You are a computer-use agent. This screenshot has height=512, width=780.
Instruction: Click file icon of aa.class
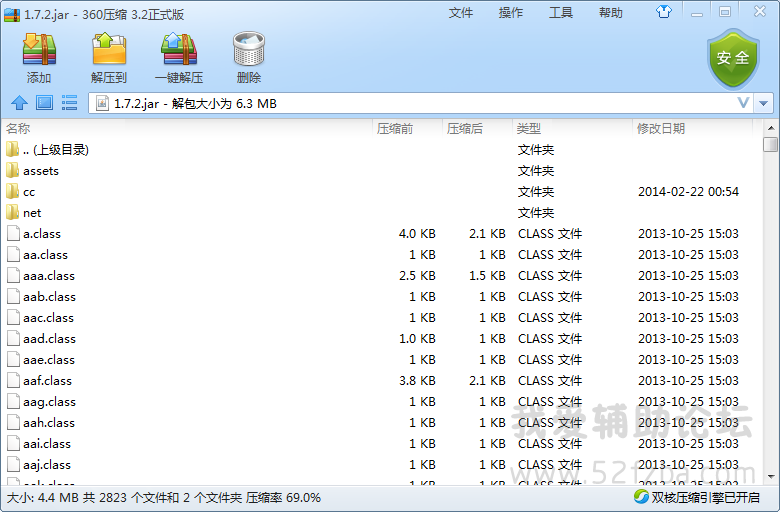(13, 254)
